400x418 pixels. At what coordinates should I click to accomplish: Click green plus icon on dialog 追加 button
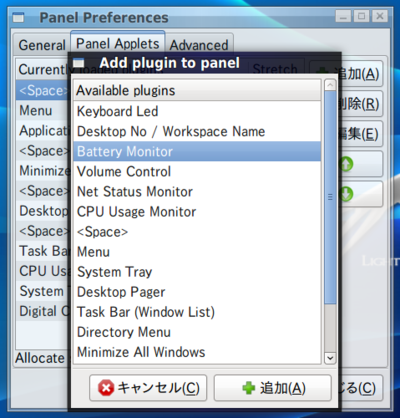249,388
